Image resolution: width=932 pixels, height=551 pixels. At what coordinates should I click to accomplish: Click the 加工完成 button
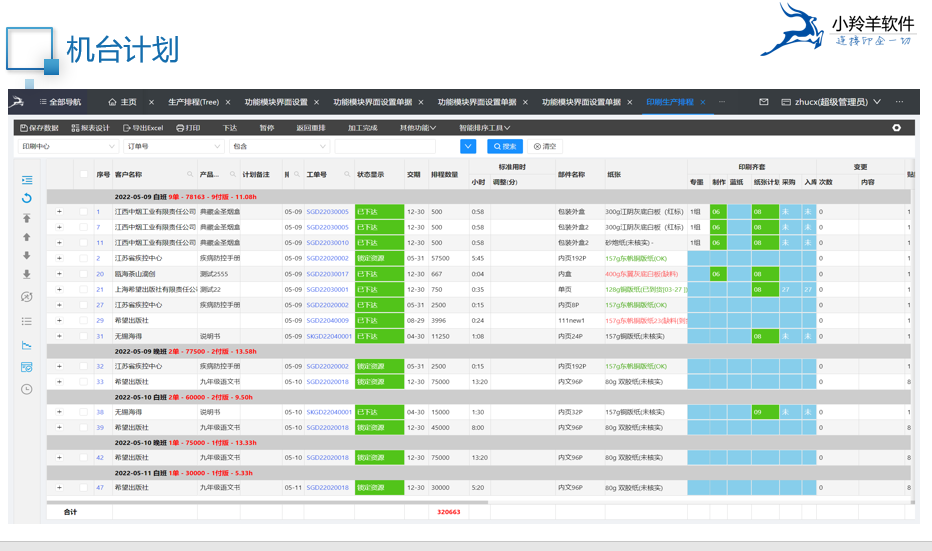click(x=363, y=128)
